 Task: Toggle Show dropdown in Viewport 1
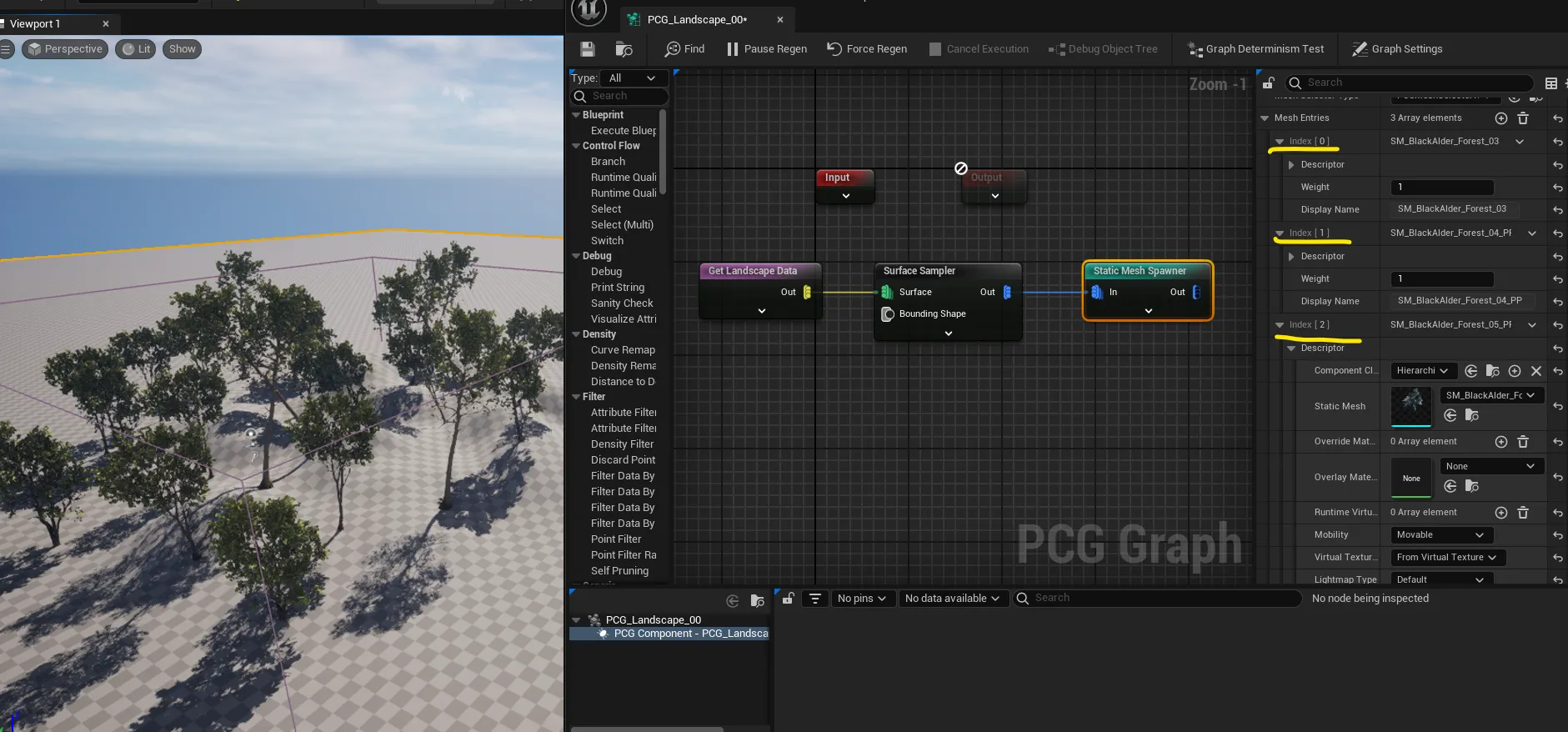tap(183, 49)
